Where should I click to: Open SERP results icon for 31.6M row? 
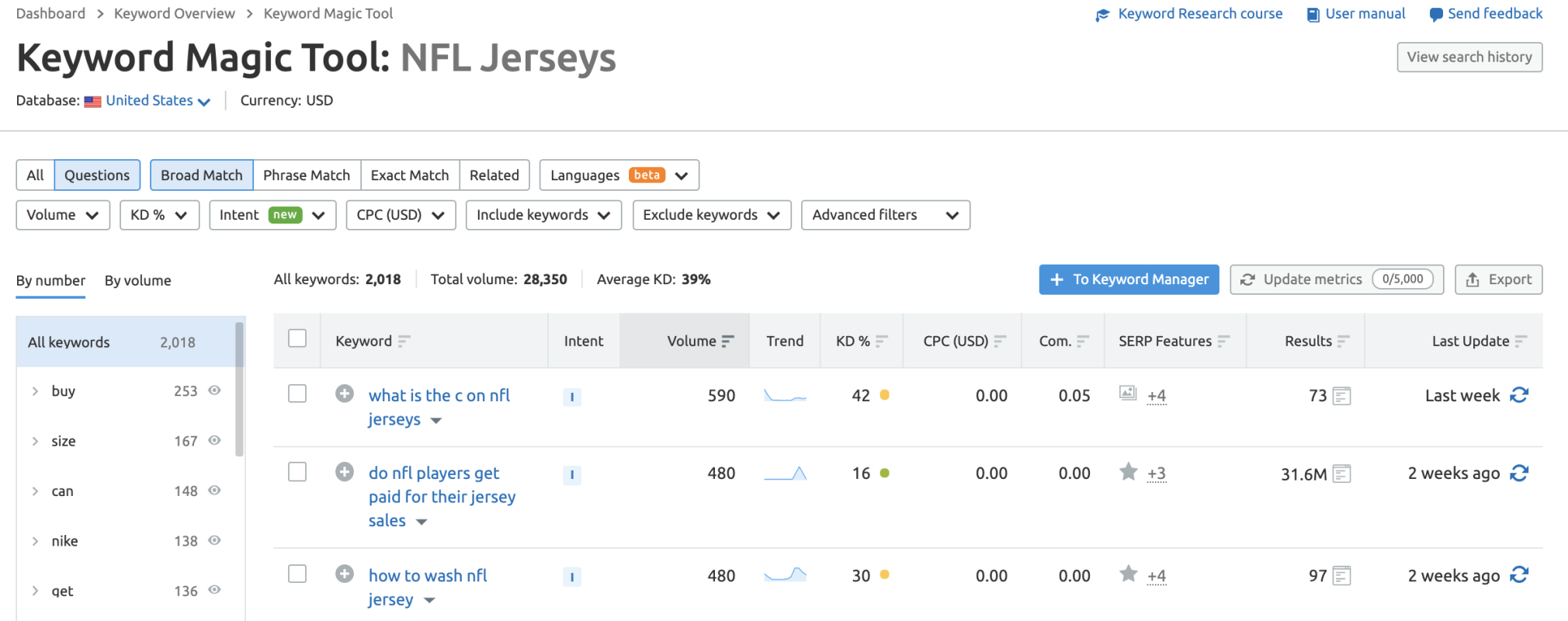[1341, 474]
